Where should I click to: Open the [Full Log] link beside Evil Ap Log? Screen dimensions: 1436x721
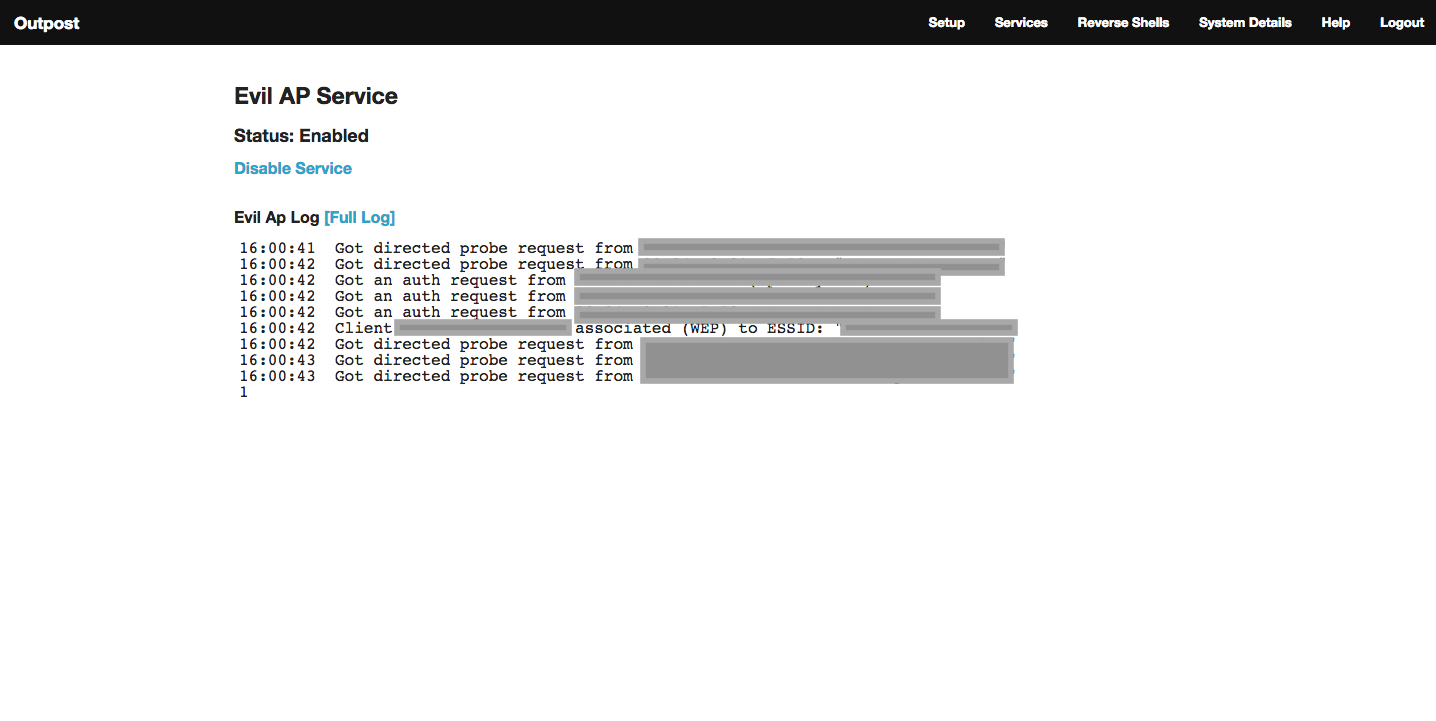point(359,217)
